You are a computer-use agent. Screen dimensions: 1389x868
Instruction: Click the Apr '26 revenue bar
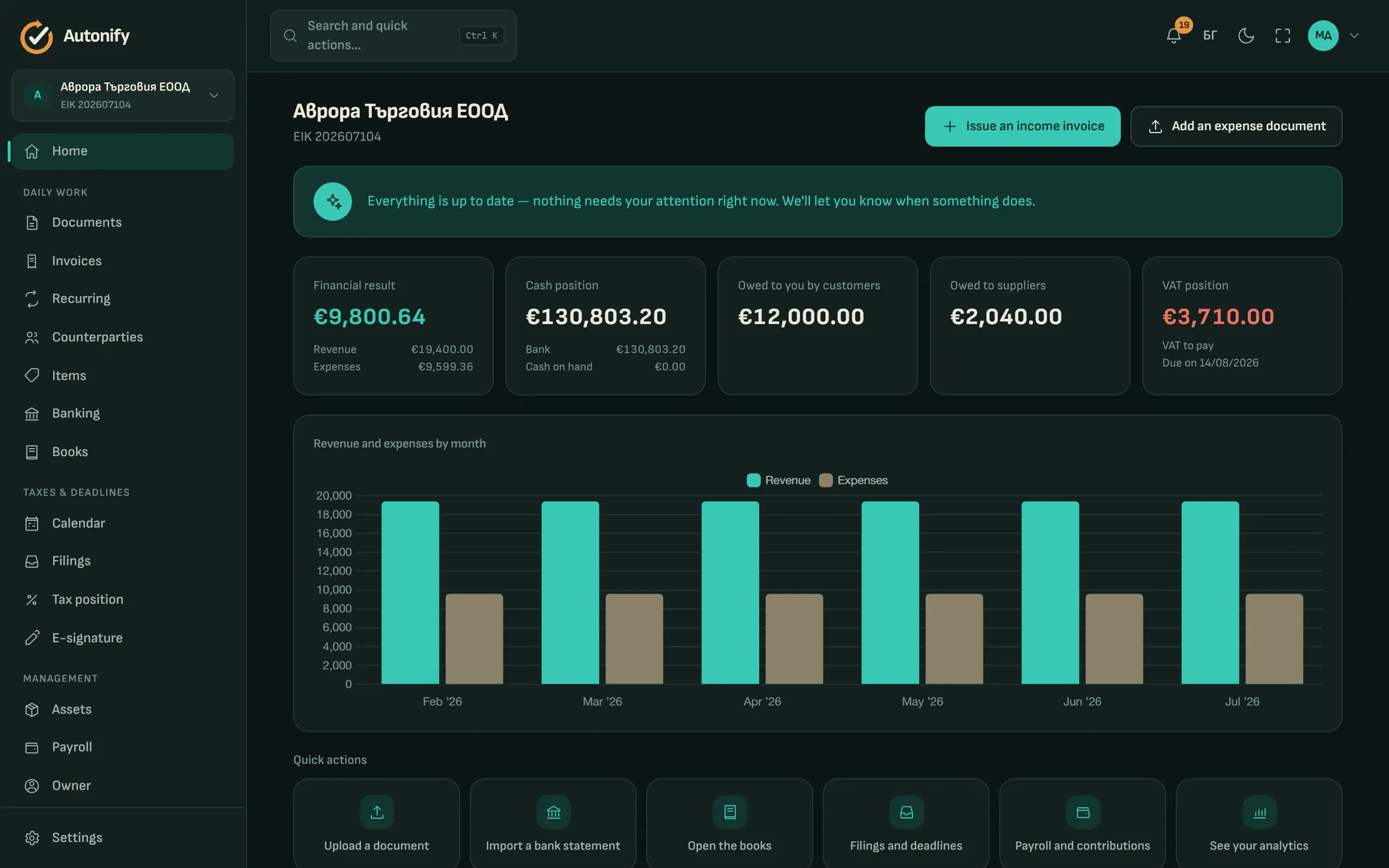pyautogui.click(x=730, y=593)
